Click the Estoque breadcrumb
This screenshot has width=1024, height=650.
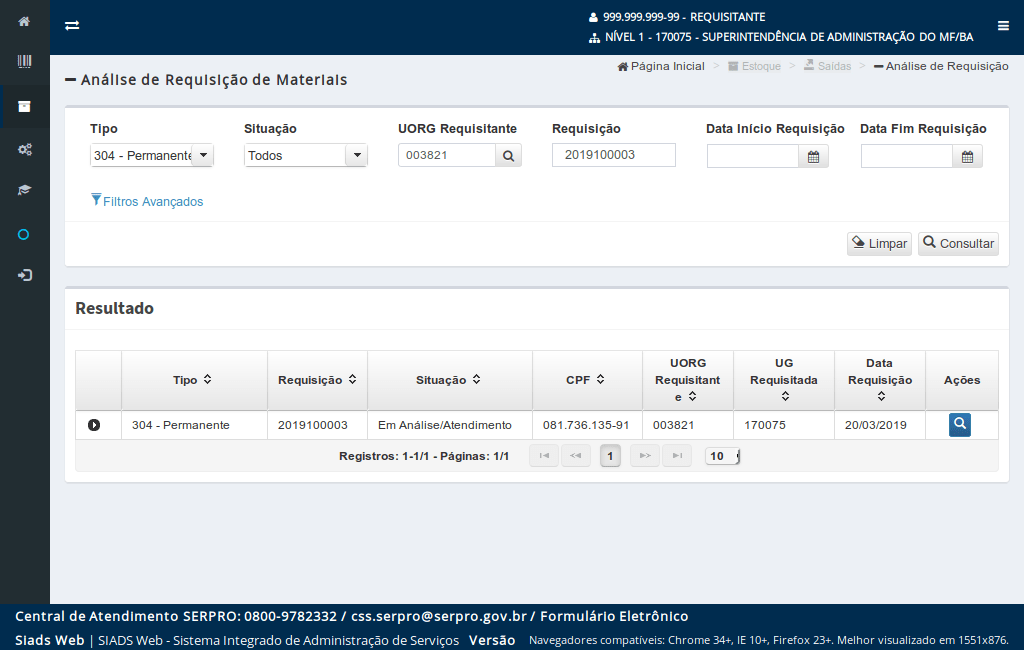[754, 66]
